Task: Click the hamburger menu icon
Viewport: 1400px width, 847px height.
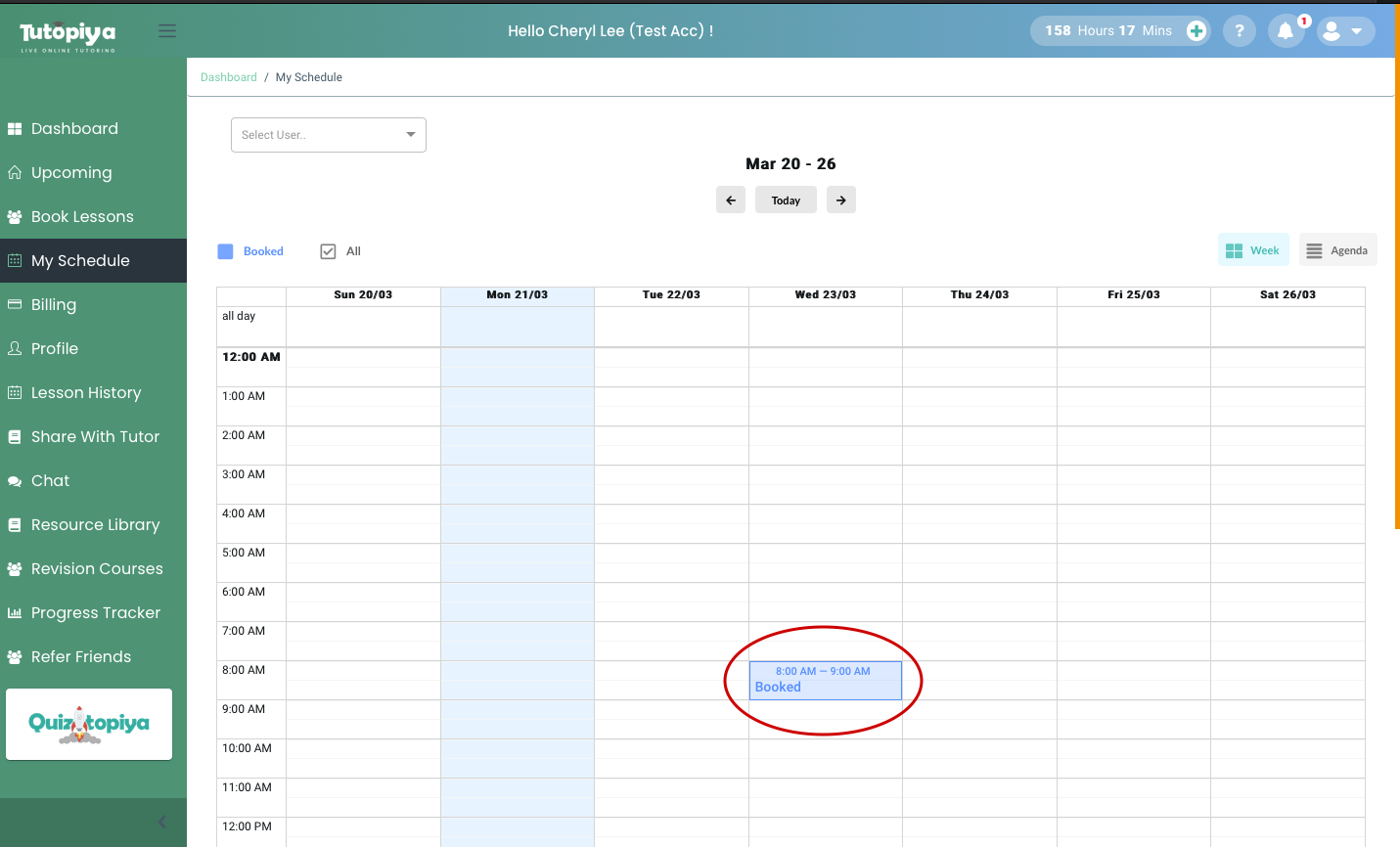Action: click(167, 31)
